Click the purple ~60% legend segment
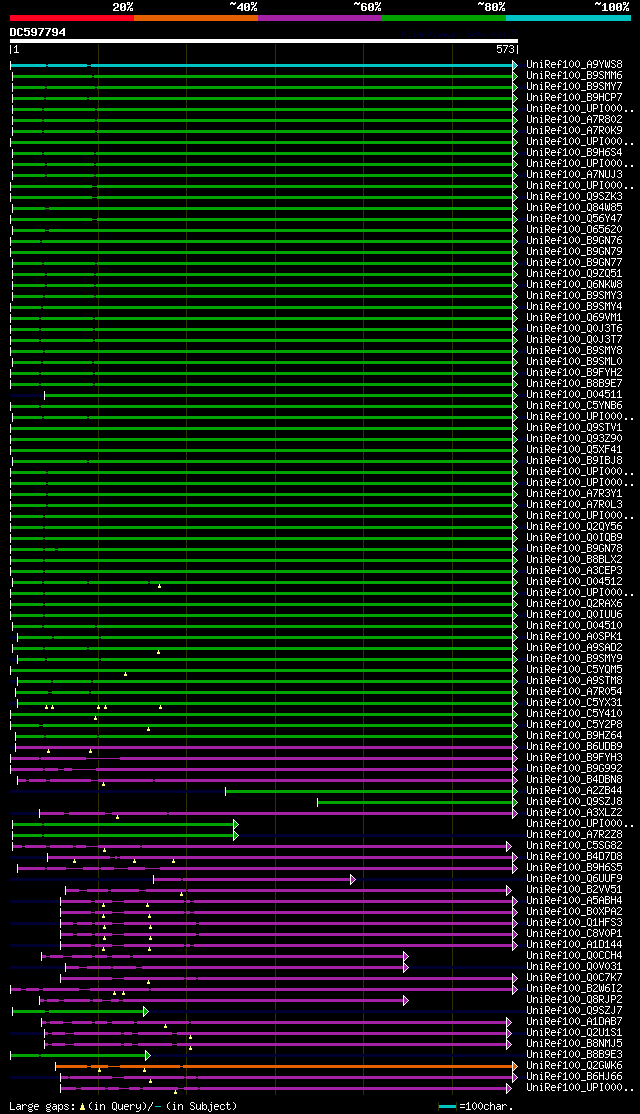This screenshot has width=640, height=1114. coord(320,18)
